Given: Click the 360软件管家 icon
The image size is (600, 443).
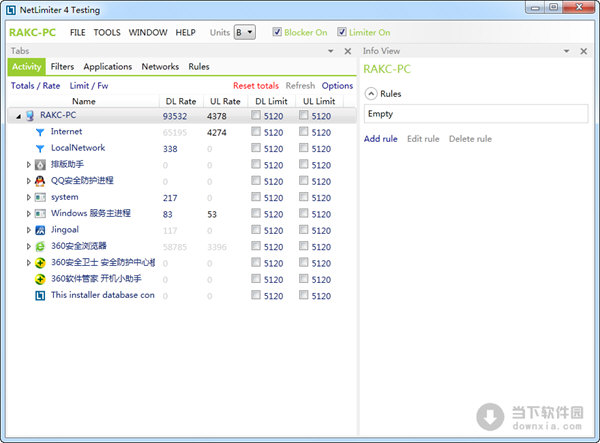Looking at the screenshot, I should coord(40,279).
